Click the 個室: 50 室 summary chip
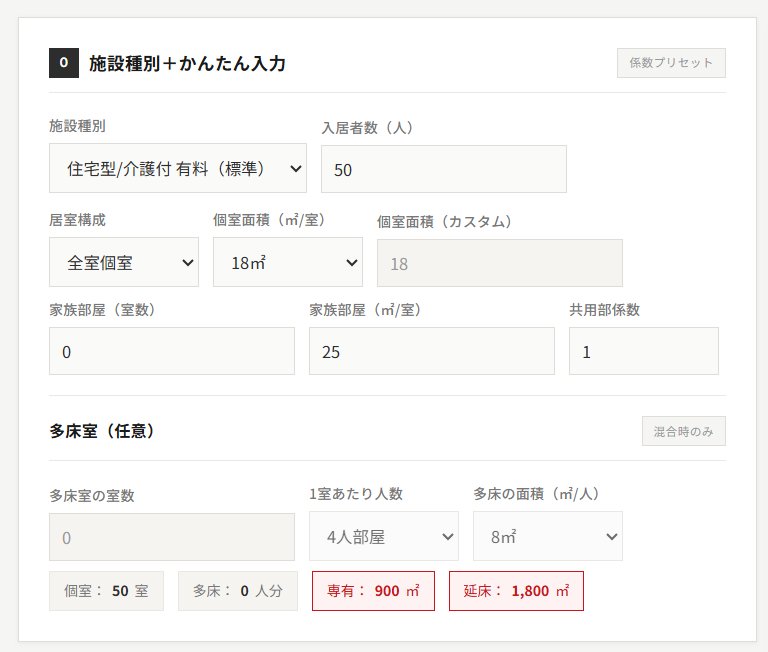 [106, 591]
